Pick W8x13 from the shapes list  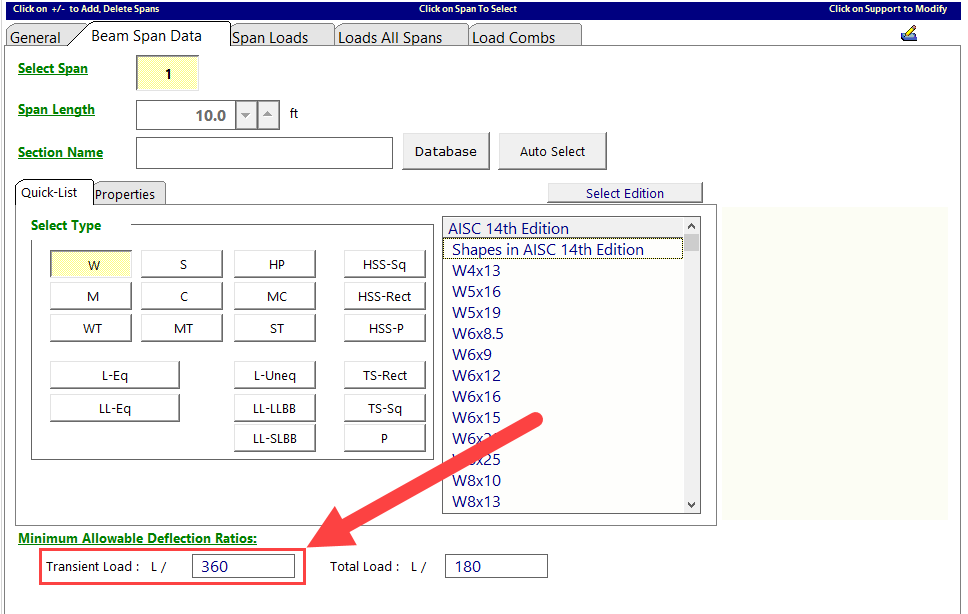click(563, 502)
